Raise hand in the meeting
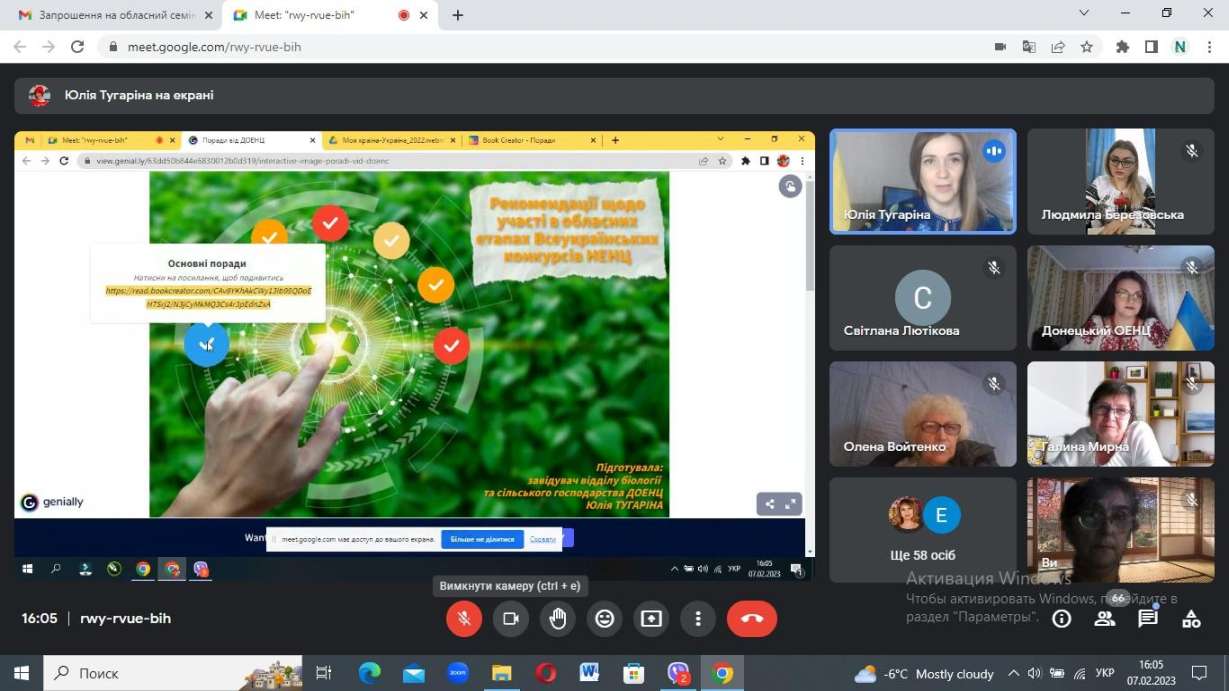The width and height of the screenshot is (1229, 691). click(558, 619)
